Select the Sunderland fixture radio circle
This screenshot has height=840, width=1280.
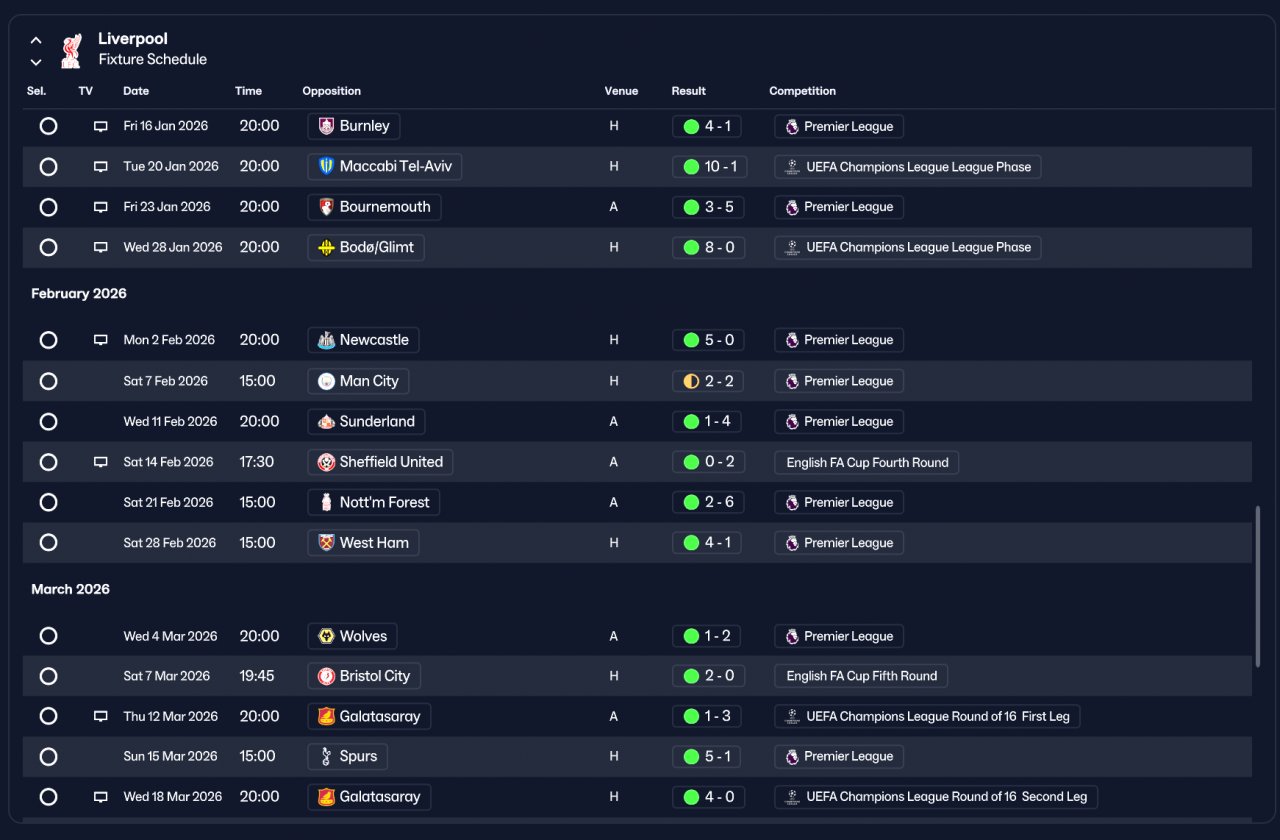48,422
